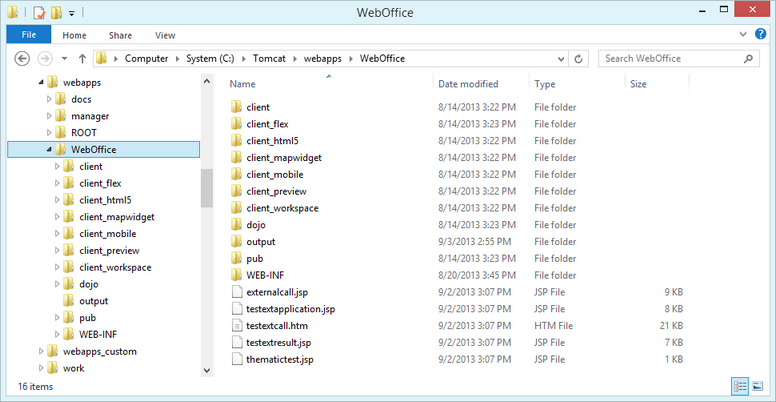Expand the docs tree node

pyautogui.click(x=48, y=100)
